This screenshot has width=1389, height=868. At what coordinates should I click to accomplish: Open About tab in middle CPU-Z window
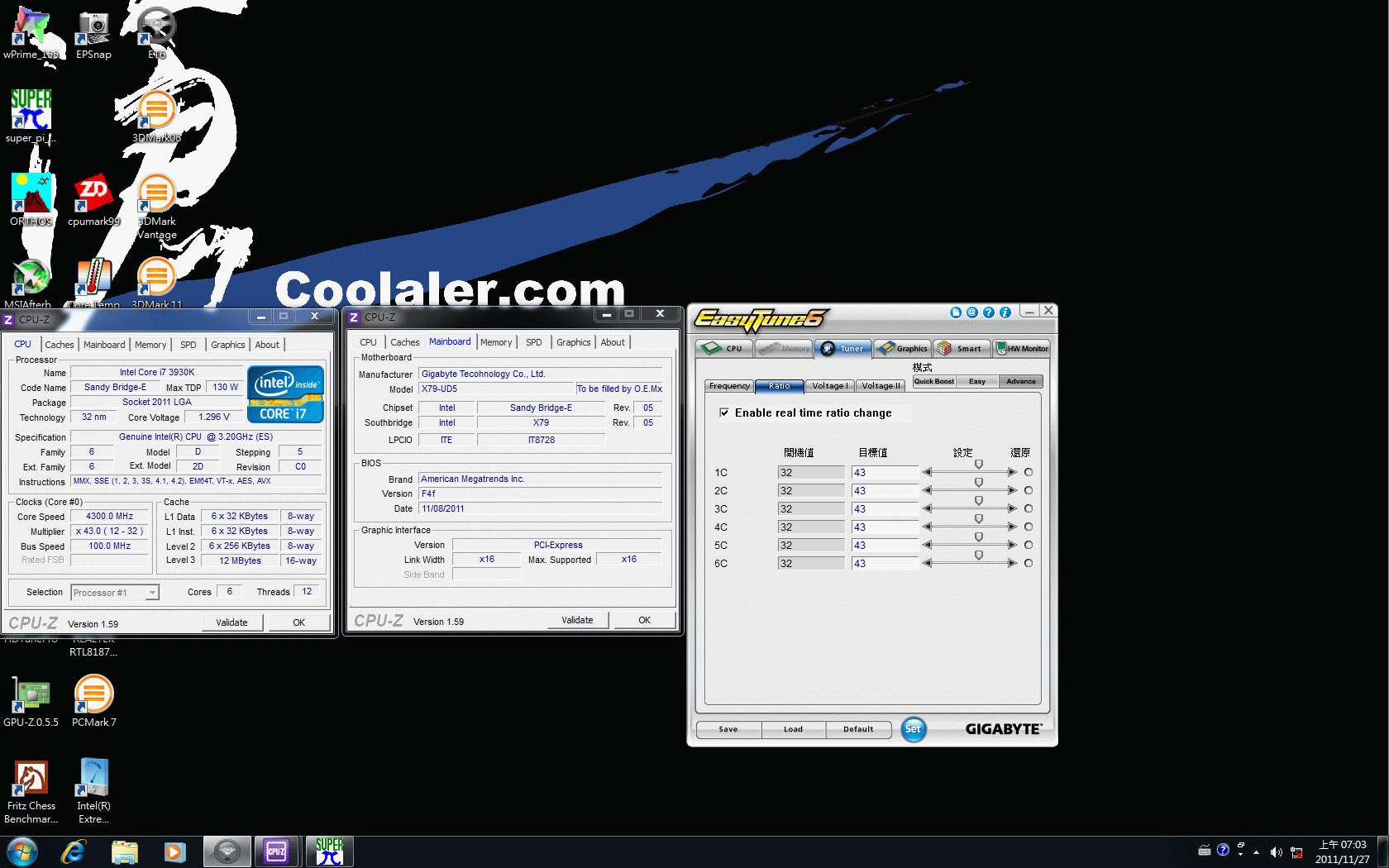click(x=613, y=342)
